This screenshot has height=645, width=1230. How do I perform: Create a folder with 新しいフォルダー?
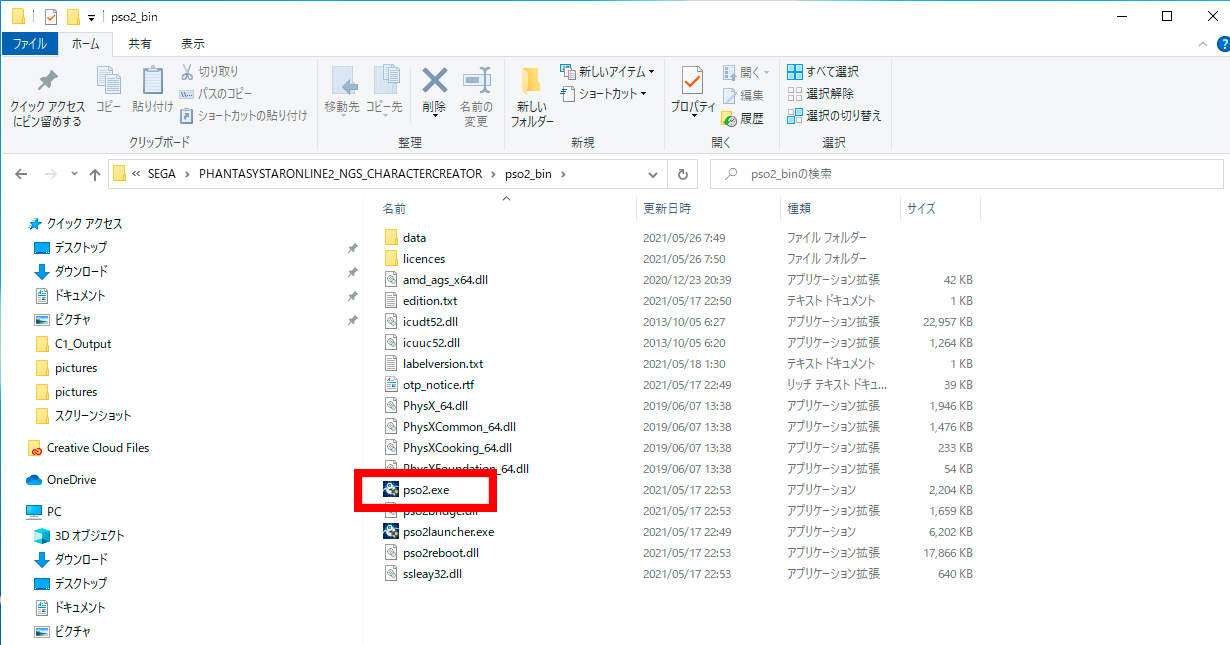(x=532, y=97)
